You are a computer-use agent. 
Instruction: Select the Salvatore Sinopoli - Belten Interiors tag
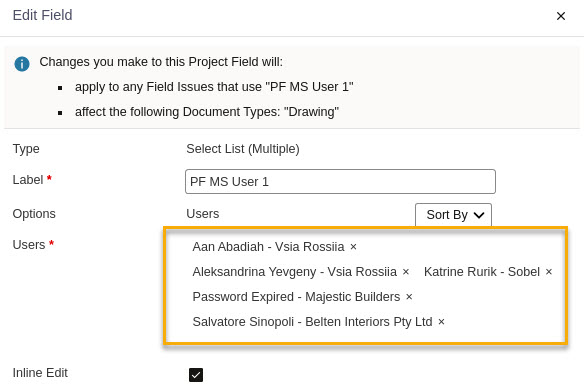tap(312, 322)
